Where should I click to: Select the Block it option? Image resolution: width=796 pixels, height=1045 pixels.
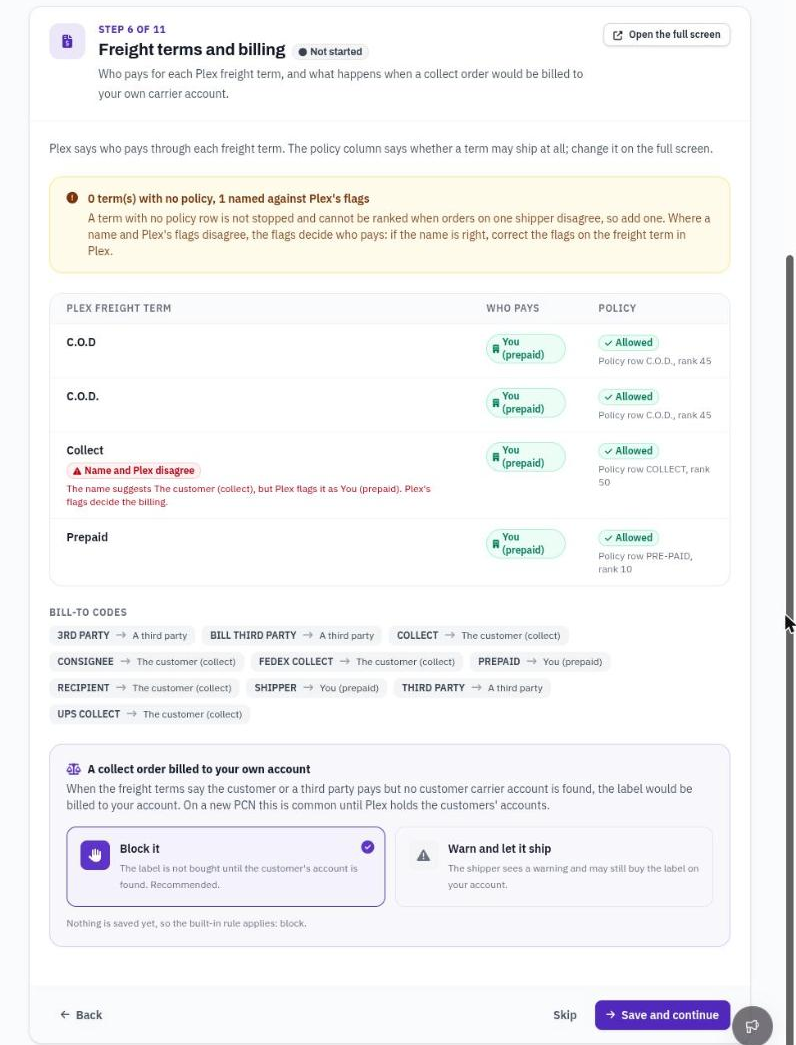pyautogui.click(x=225, y=866)
